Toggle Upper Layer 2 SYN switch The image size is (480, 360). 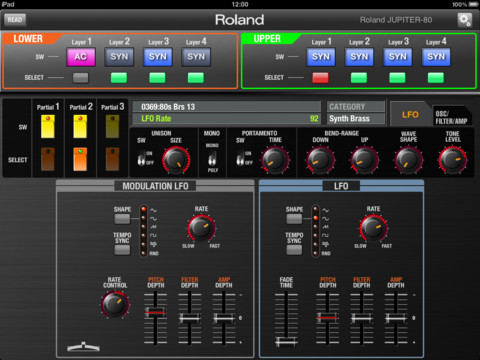tap(359, 57)
